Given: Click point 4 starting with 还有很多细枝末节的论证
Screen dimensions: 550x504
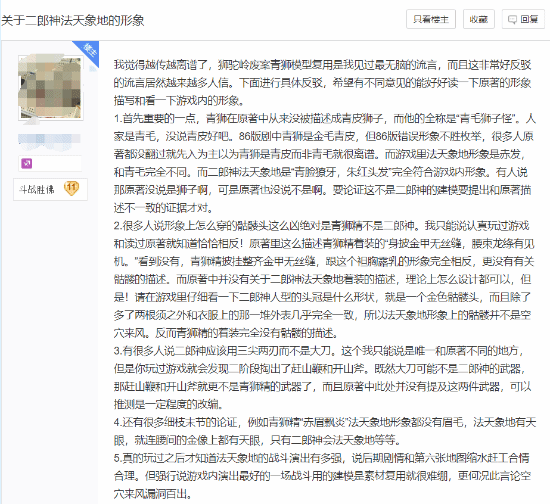Looking at the screenshot, I should tap(324, 431).
